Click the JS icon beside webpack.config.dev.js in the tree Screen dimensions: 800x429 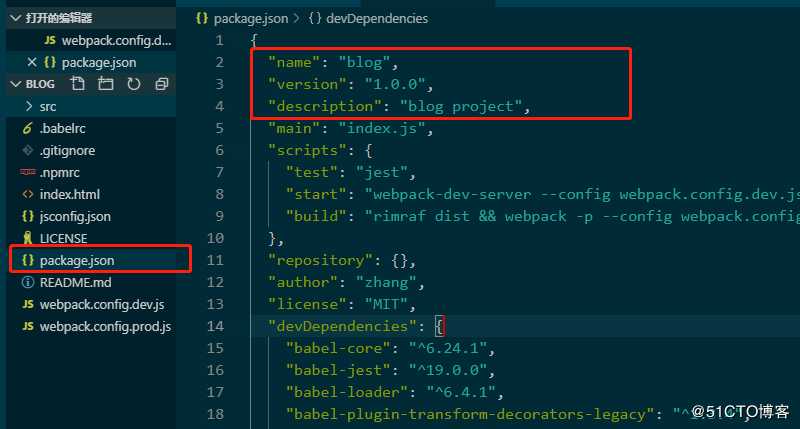[28, 305]
